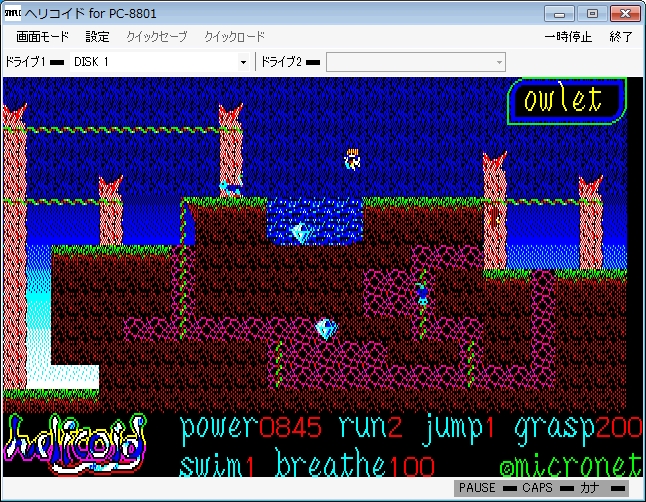
Task: Click the crystal gem in the underground tunnel
Action: point(326,328)
